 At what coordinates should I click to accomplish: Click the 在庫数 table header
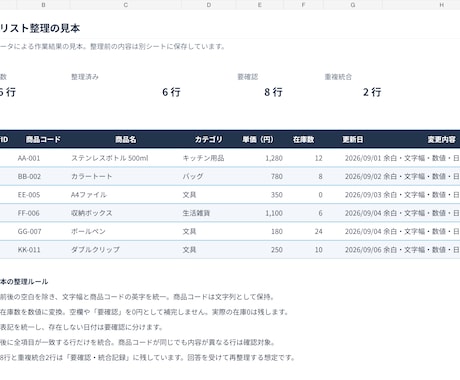[x=303, y=139]
